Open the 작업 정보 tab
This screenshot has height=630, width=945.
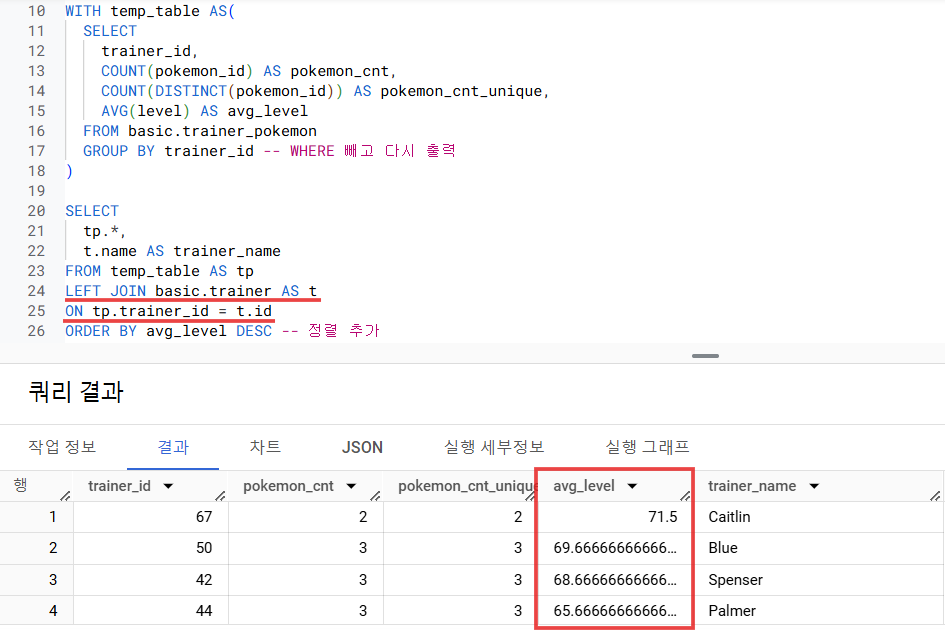coord(62,447)
